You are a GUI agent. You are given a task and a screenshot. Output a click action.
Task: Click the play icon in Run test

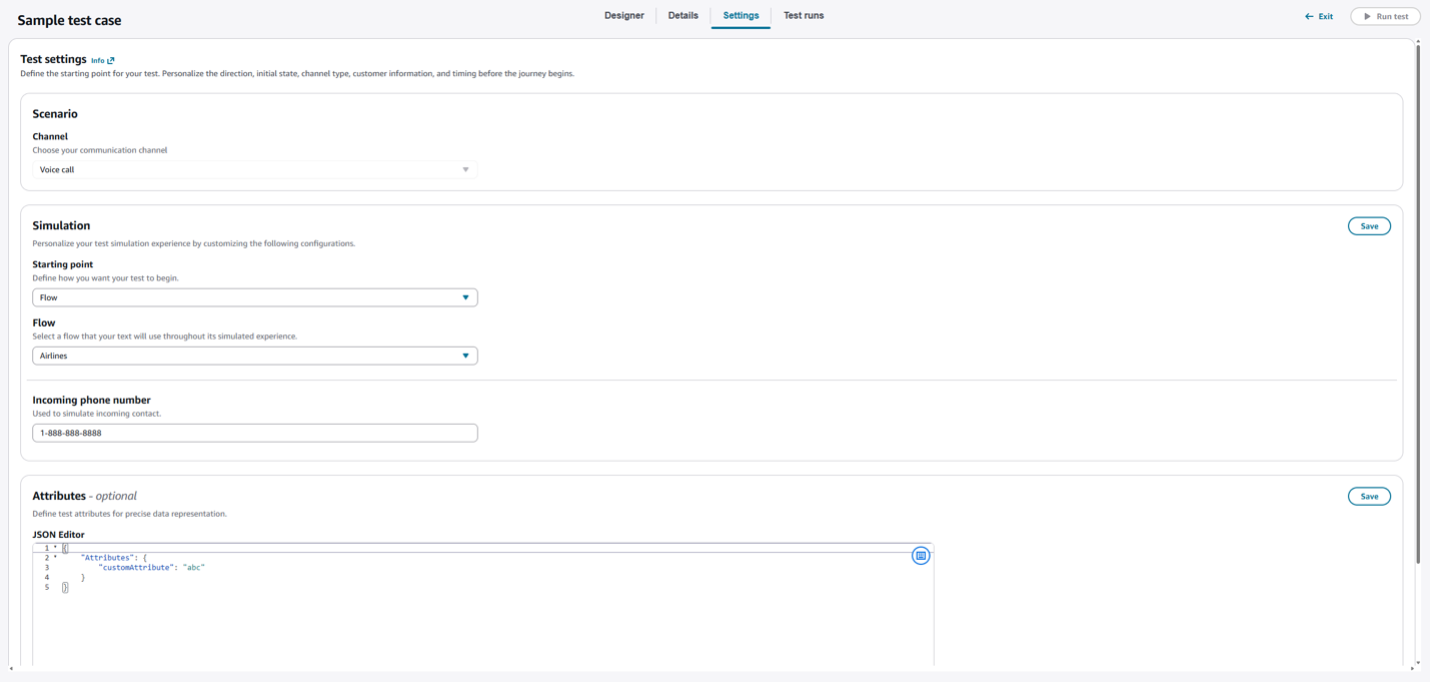point(1367,17)
